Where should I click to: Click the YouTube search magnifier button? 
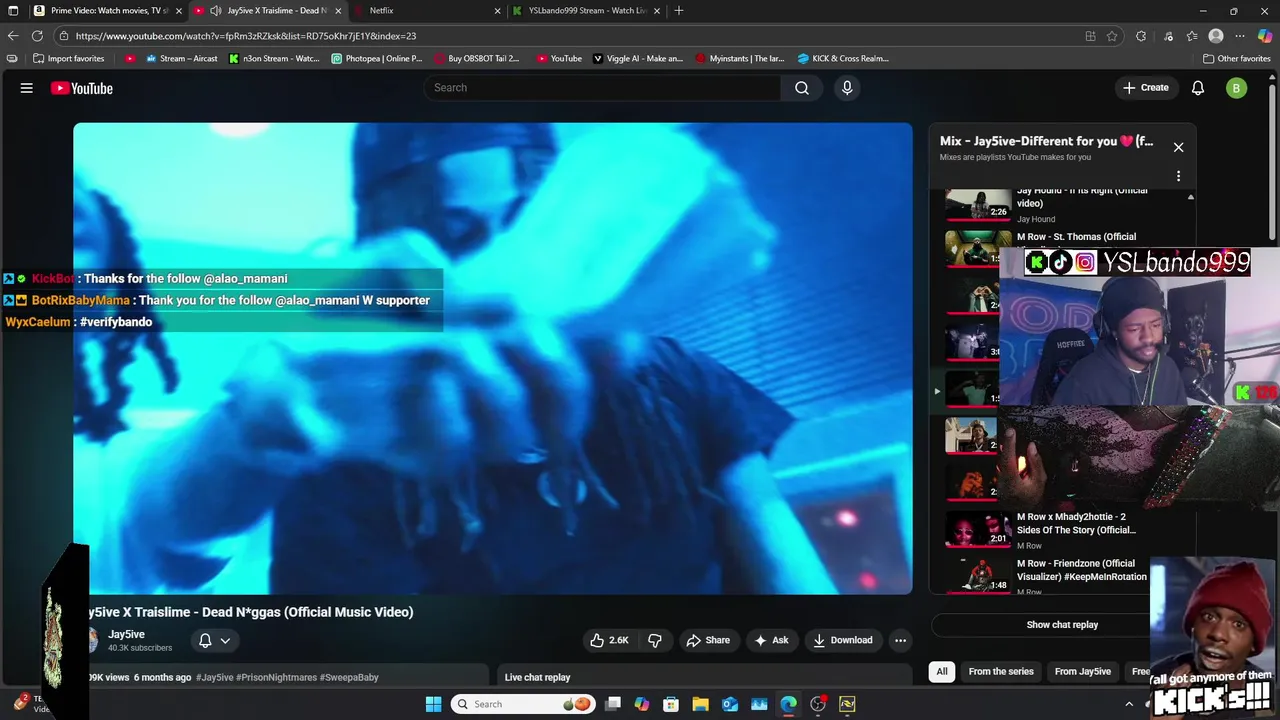coord(802,88)
